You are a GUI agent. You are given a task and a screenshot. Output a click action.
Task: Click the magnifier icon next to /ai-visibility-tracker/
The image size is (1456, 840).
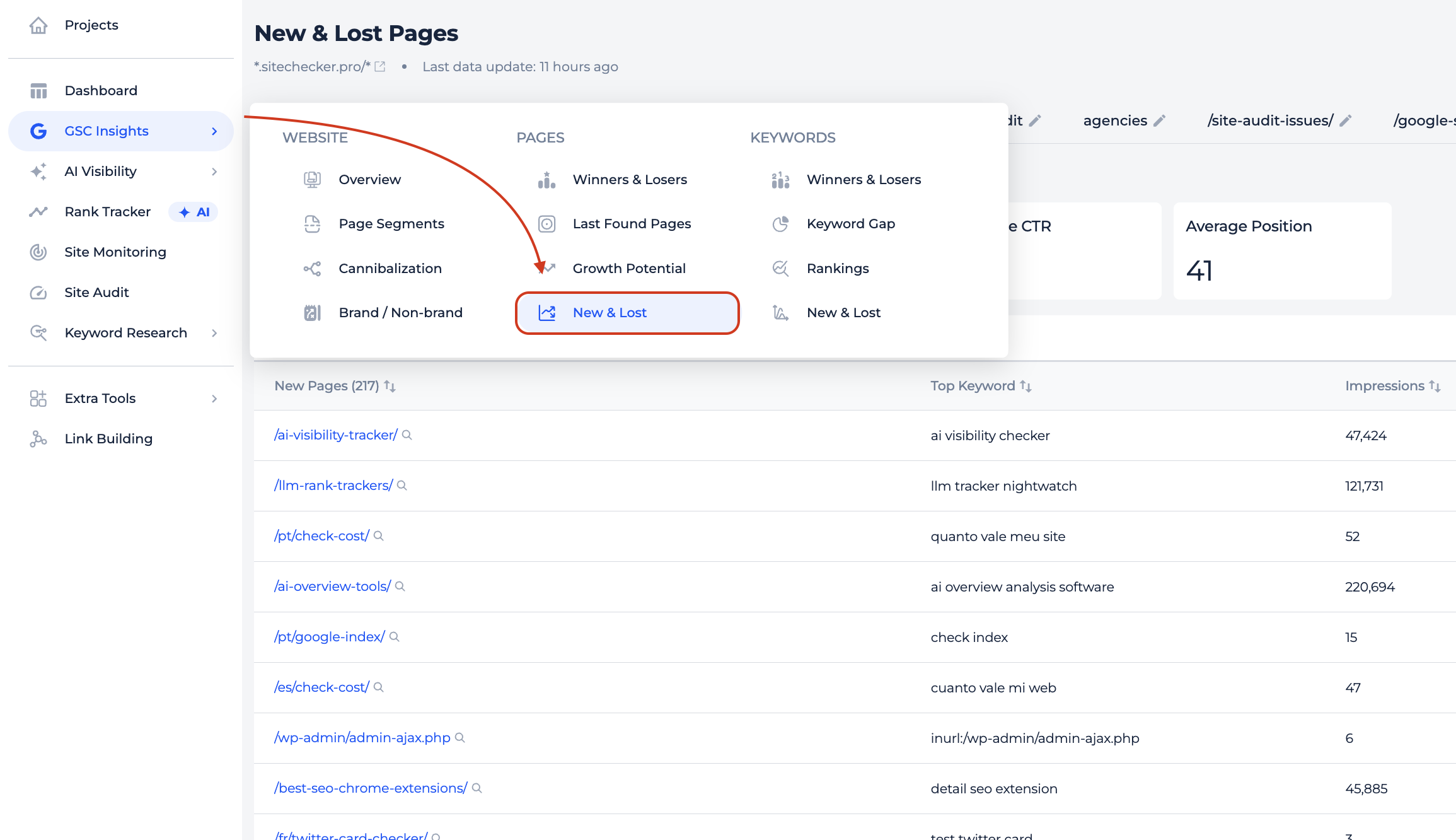(x=407, y=435)
